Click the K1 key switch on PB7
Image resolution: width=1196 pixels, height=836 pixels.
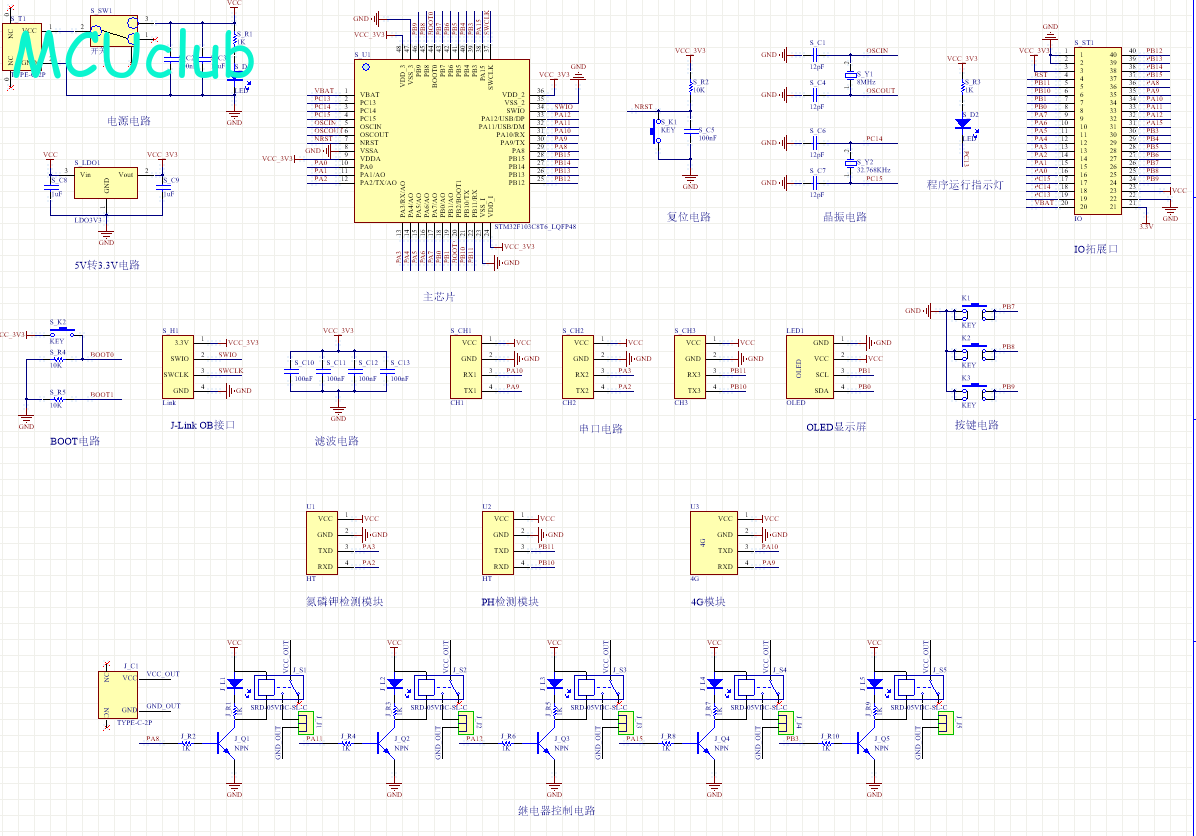click(976, 312)
